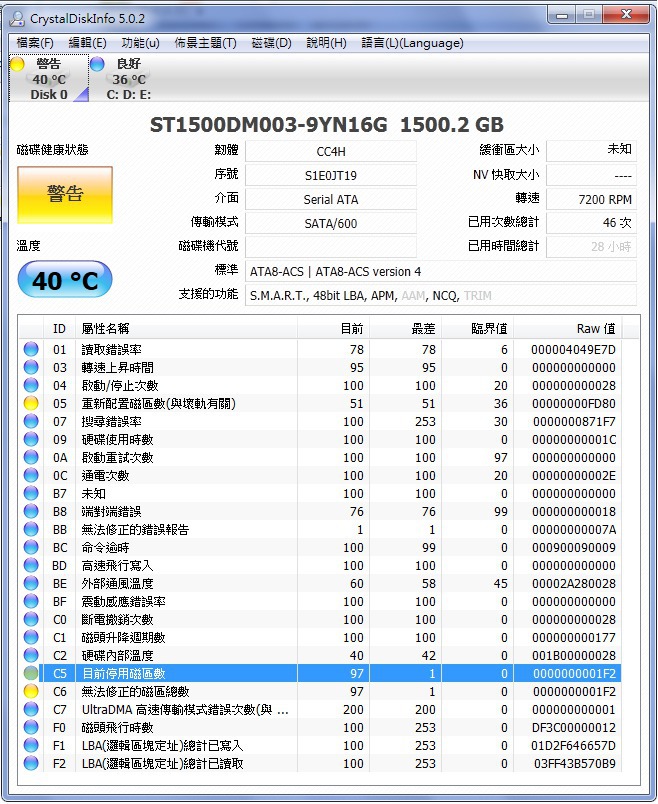The width and height of the screenshot is (658, 804).
Task: Select the row 無法修正的磁區總數
Action: tap(321, 691)
